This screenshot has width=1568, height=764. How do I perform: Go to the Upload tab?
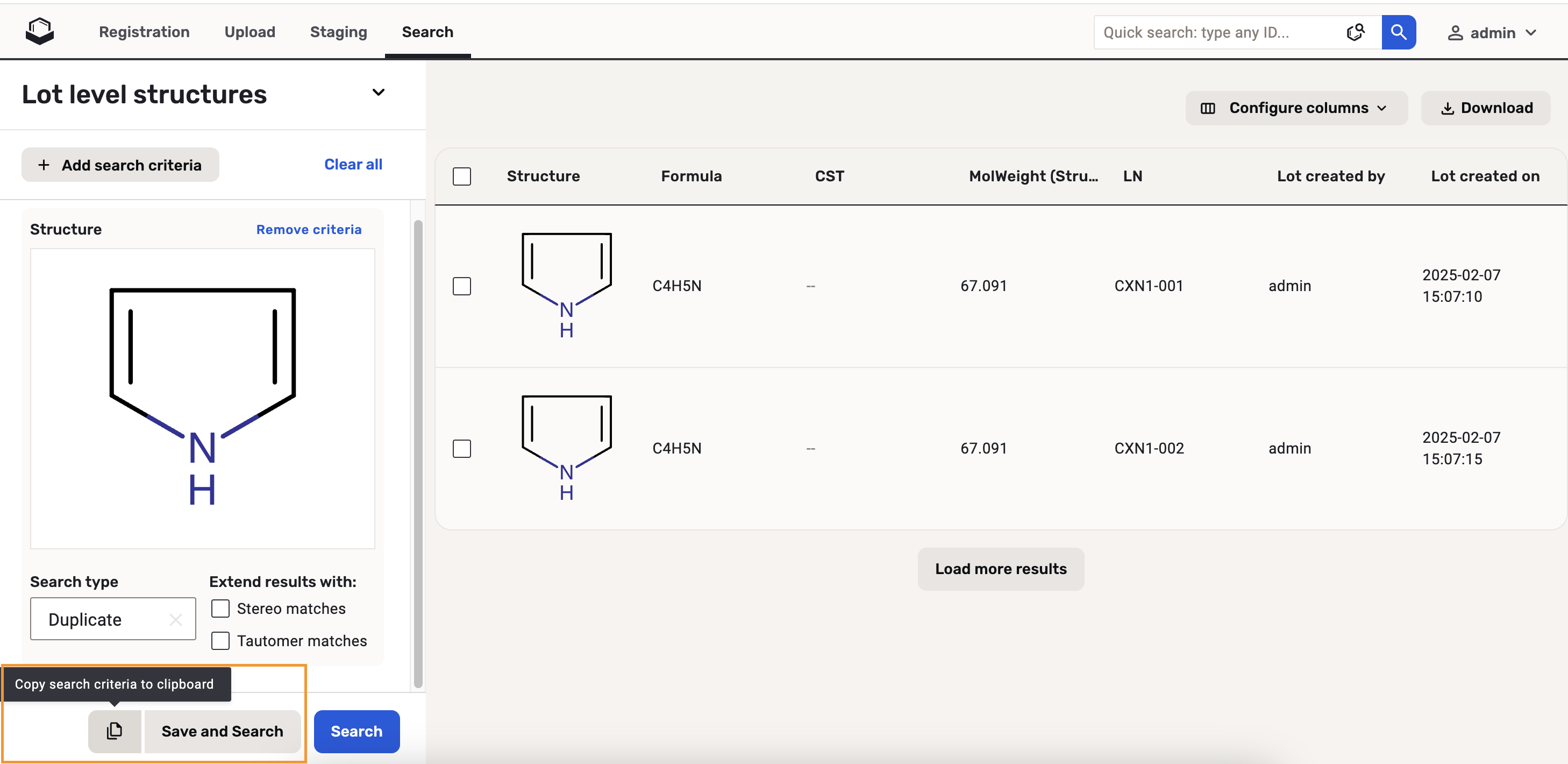tap(250, 32)
